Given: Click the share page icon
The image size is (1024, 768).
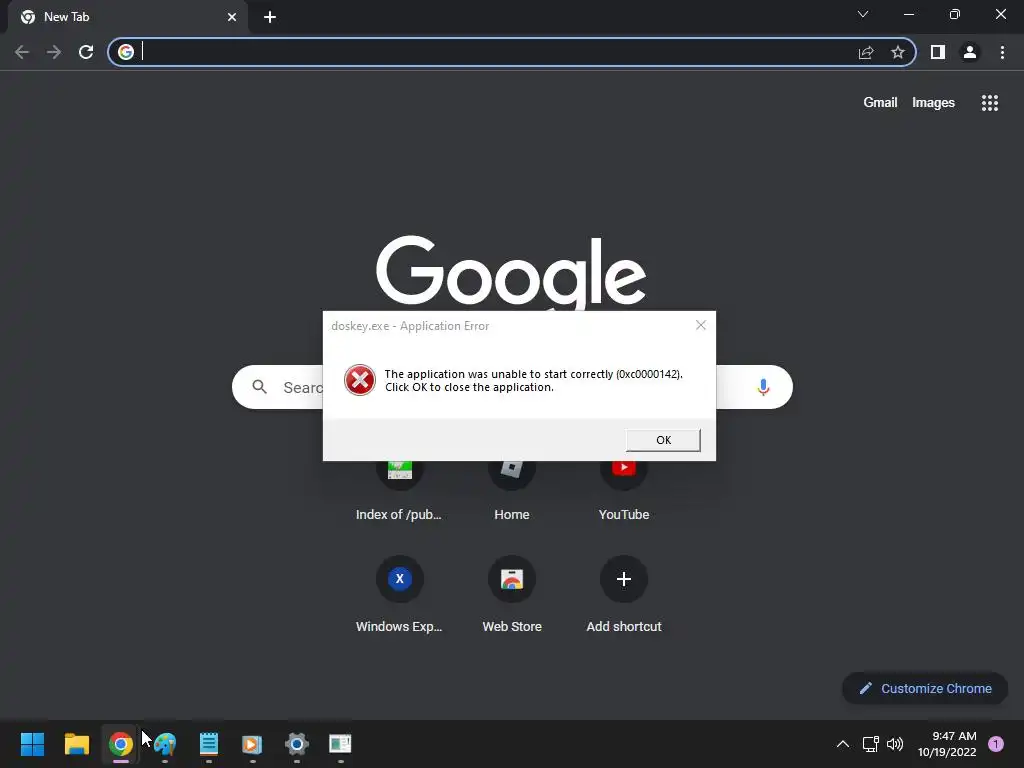Looking at the screenshot, I should pos(866,52).
